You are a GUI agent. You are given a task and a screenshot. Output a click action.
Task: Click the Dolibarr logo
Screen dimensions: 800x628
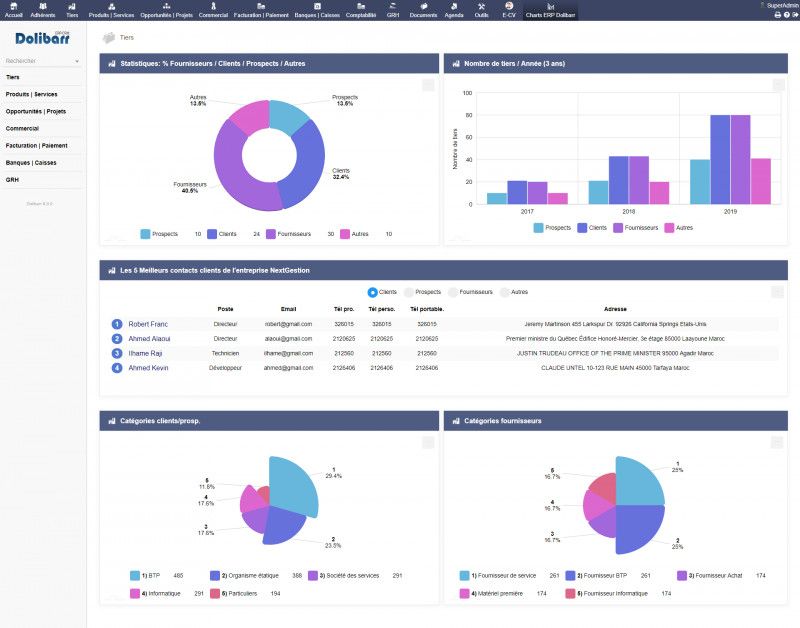43,38
